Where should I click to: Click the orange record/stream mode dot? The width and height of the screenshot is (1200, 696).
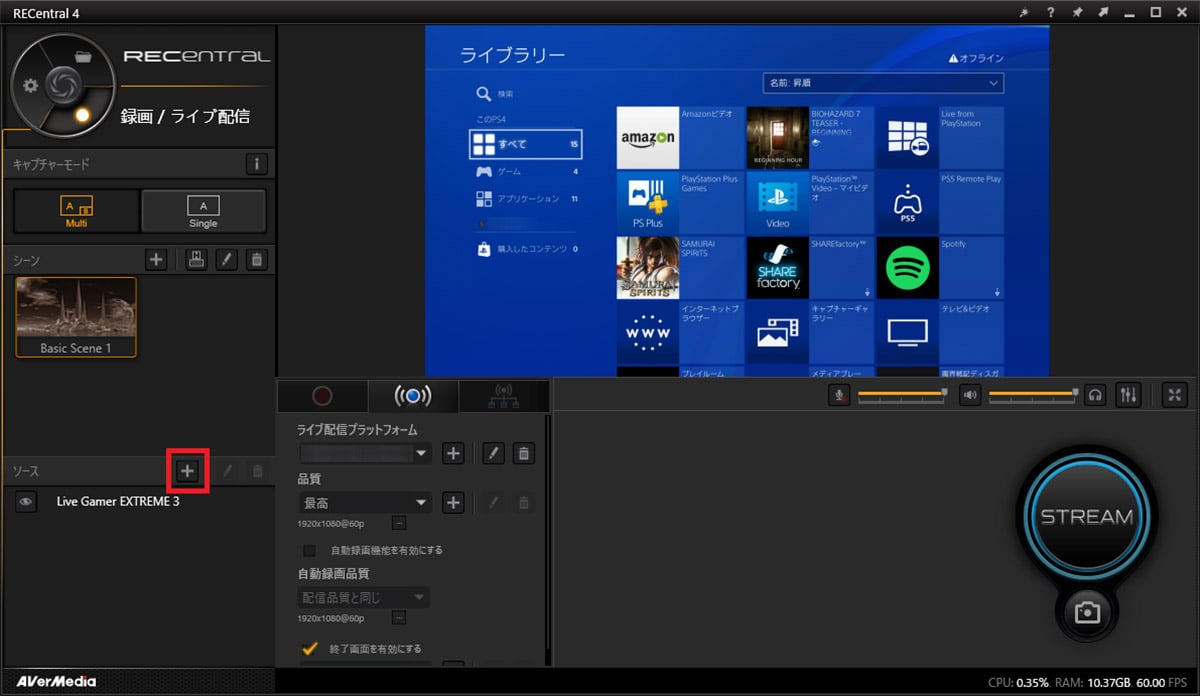(83, 115)
